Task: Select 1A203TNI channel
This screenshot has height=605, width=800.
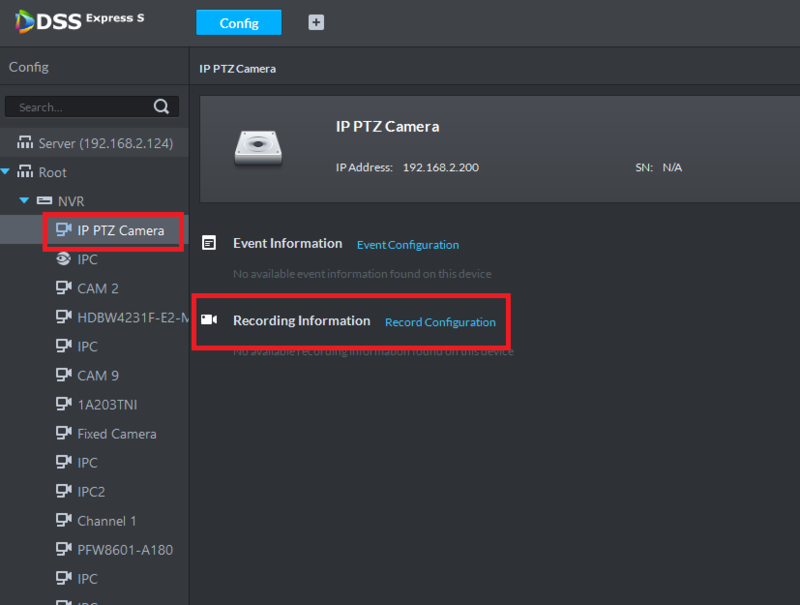Action: coord(107,405)
